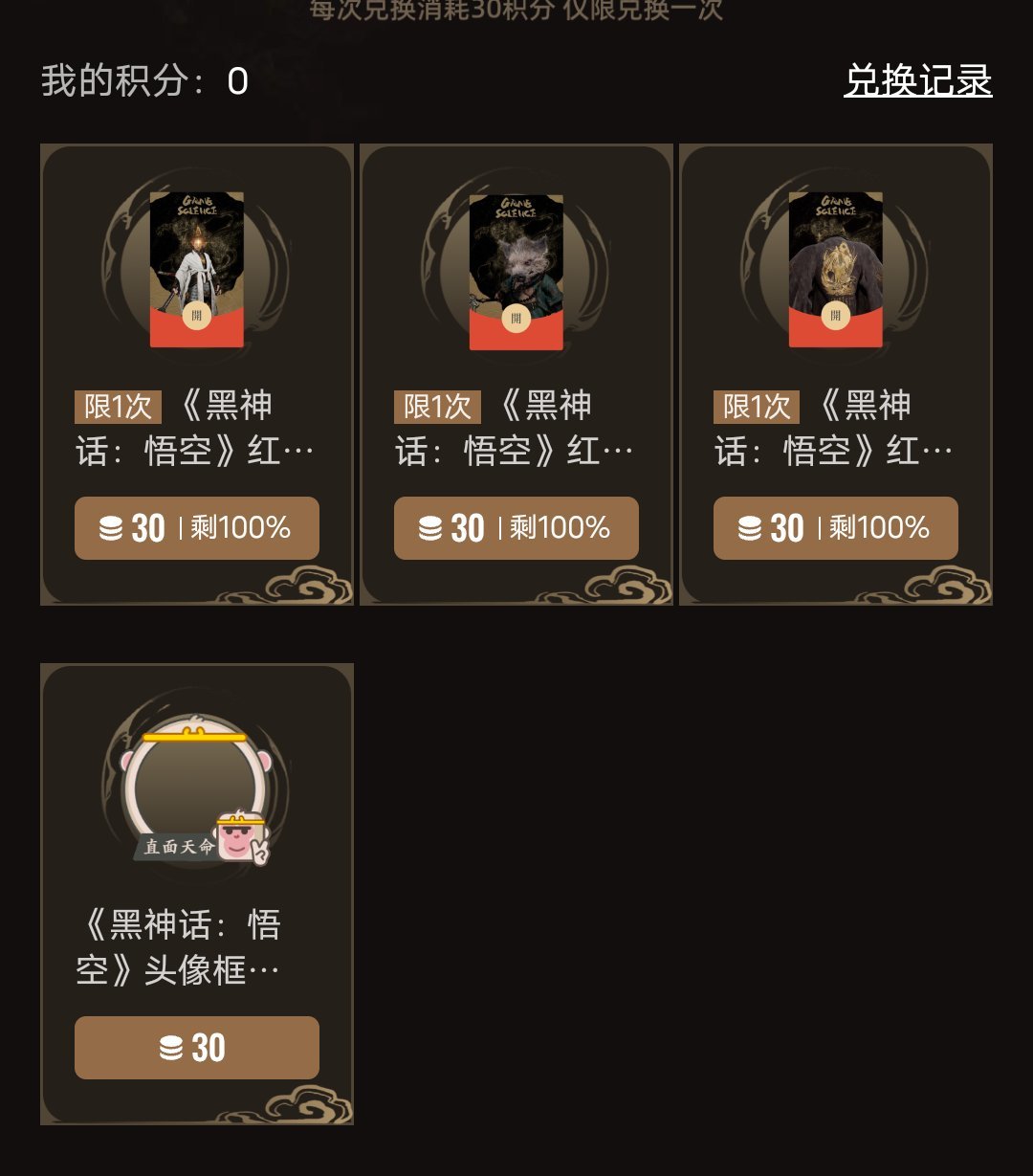Viewport: 1033px width, 1176px height.
Task: Redeem the wolf red envelope for 30 points
Action: pos(516,528)
